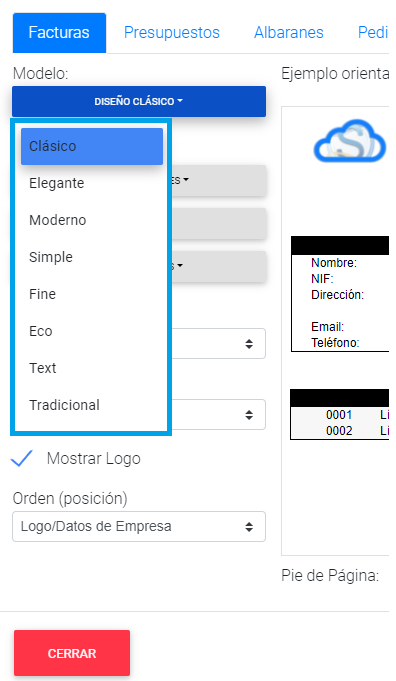Select the Facturas tab
Image resolution: width=396 pixels, height=681 pixels.
[x=59, y=33]
